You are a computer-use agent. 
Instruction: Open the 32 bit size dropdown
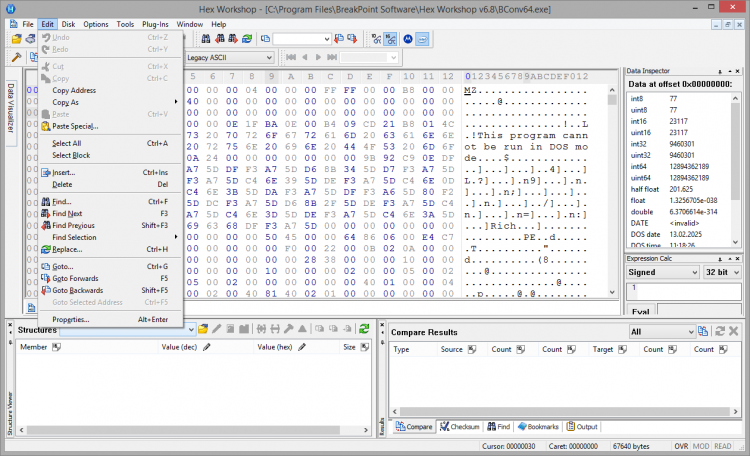click(x=723, y=272)
